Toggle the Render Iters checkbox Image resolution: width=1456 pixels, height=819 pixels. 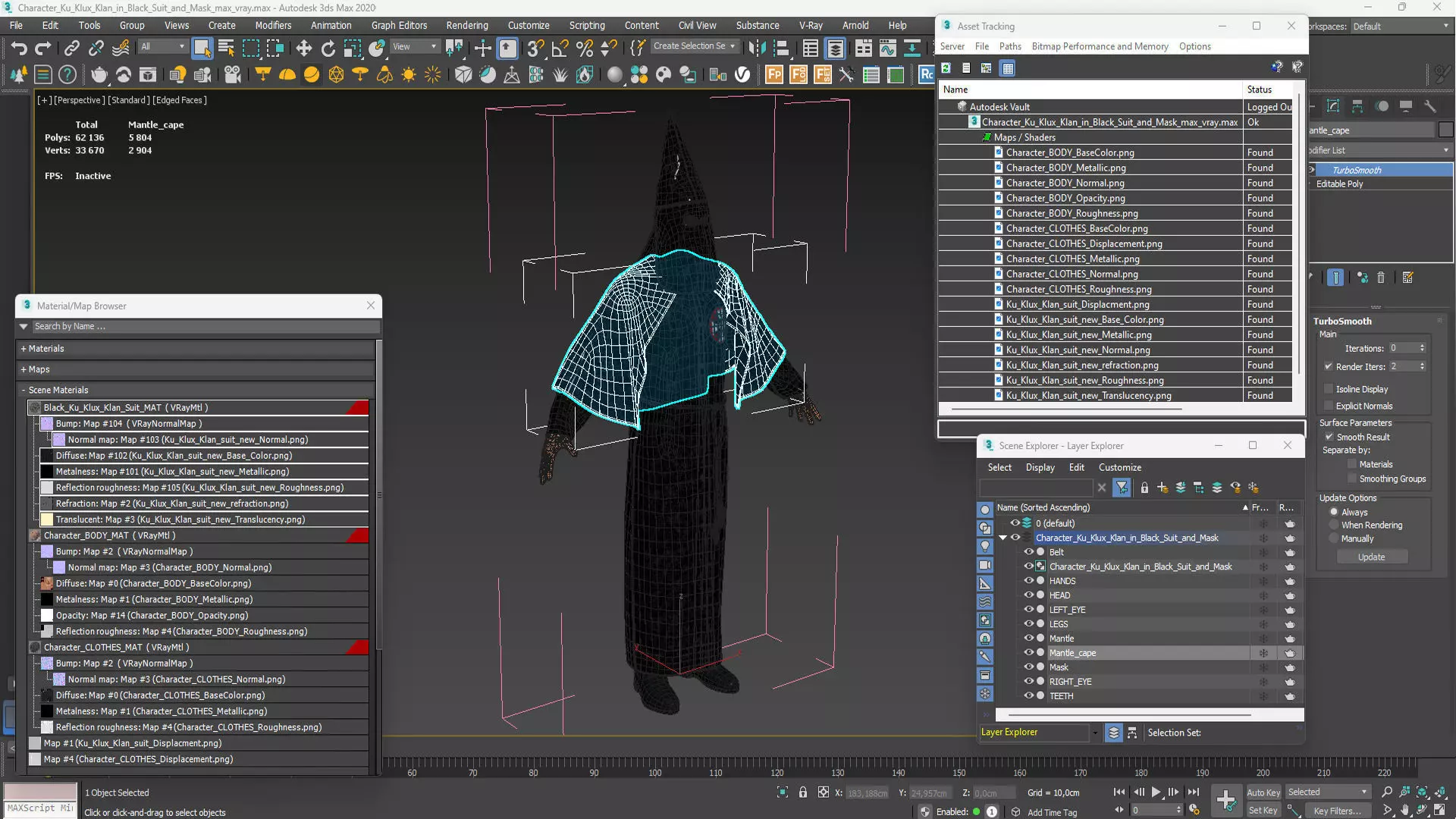tap(1329, 366)
